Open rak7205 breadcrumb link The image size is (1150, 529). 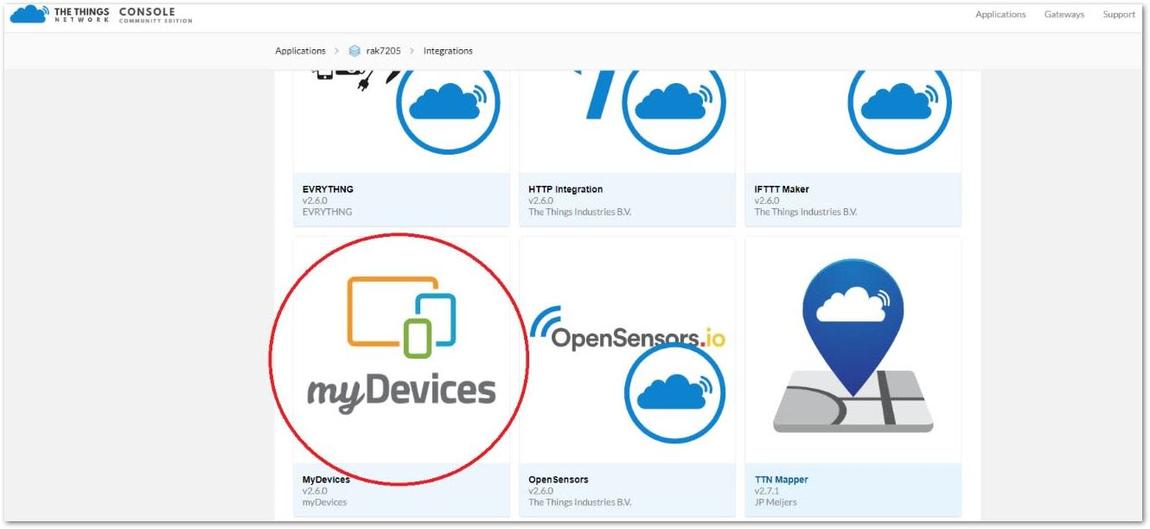pos(384,51)
